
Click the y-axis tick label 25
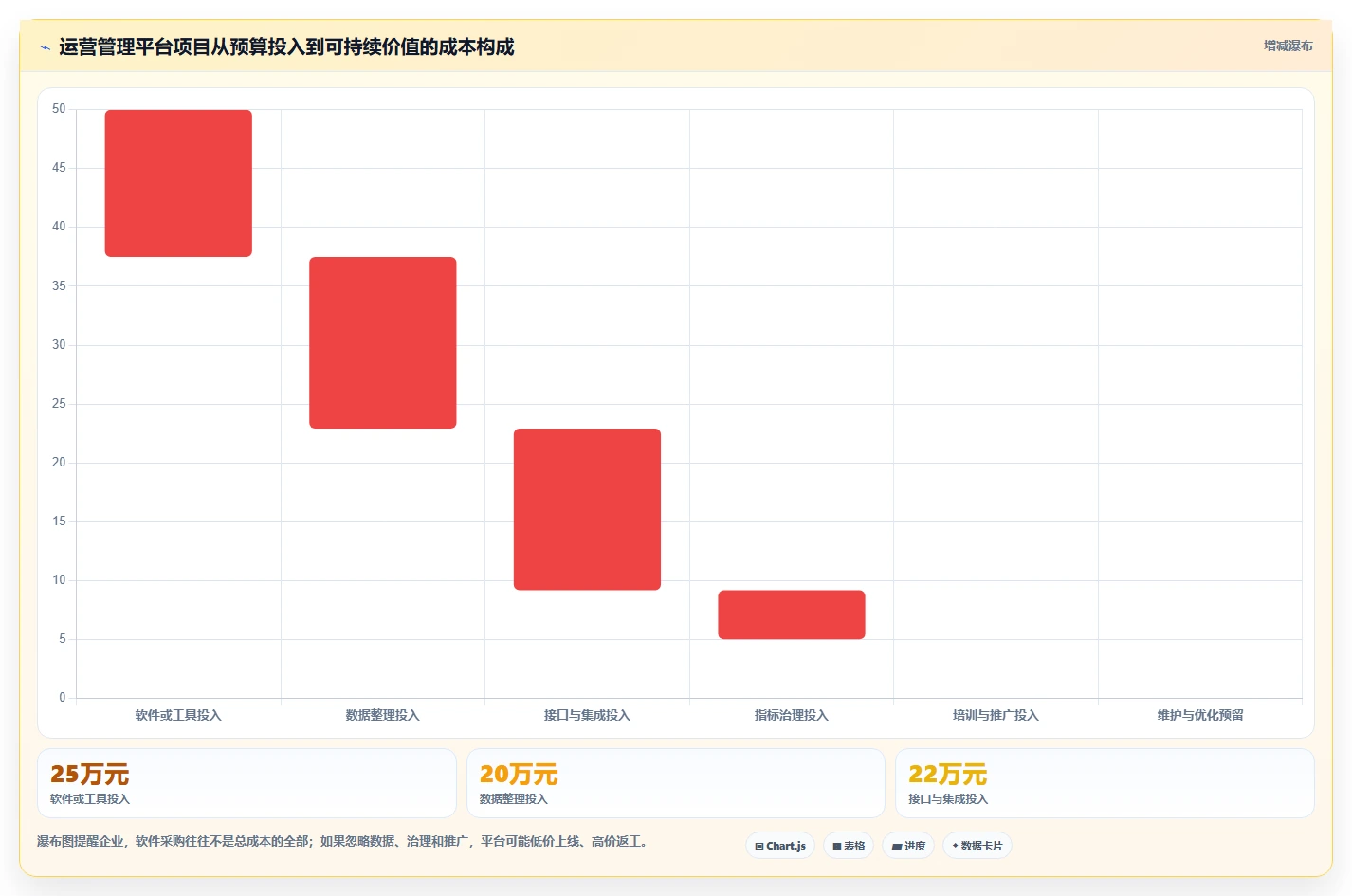click(x=59, y=404)
